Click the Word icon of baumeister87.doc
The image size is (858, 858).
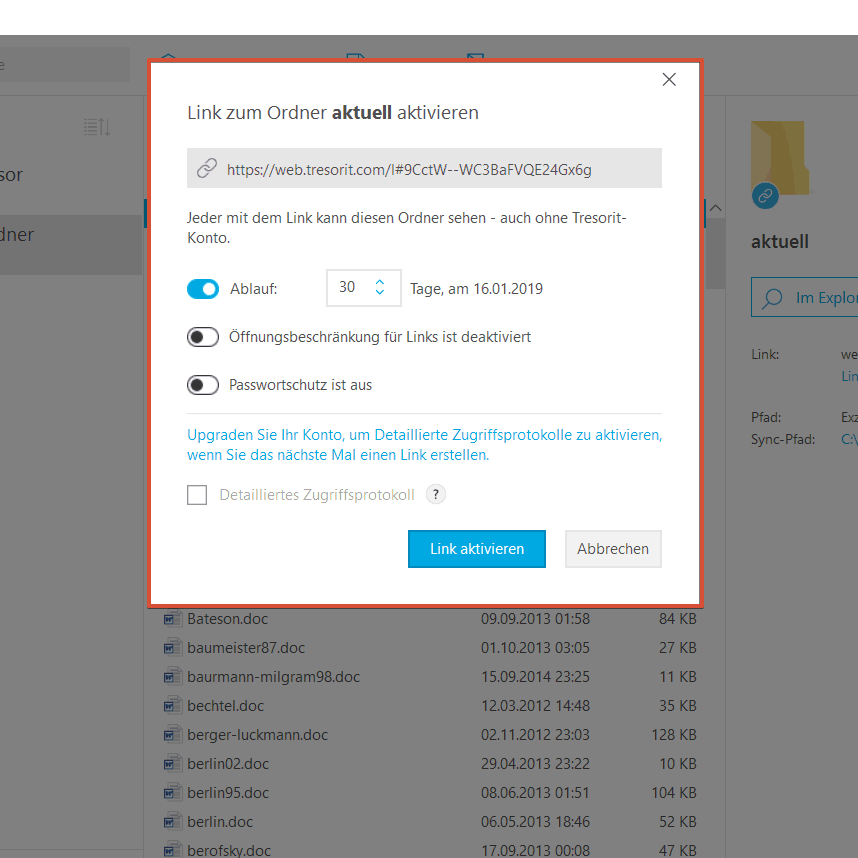pyautogui.click(x=172, y=648)
